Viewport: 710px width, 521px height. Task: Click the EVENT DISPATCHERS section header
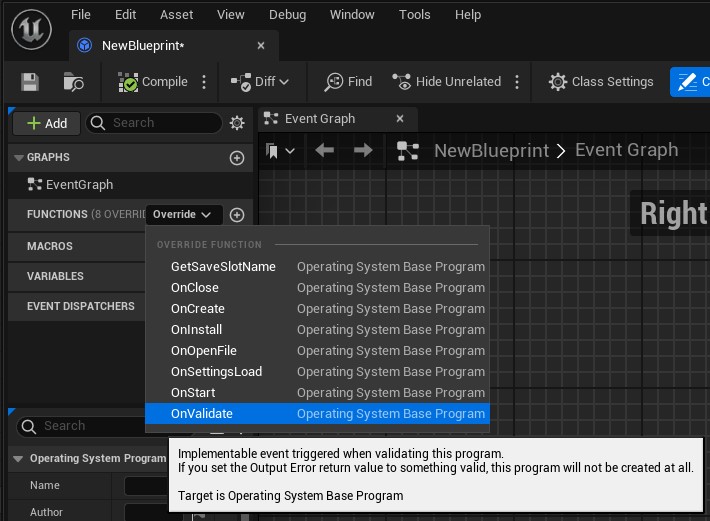click(81, 306)
